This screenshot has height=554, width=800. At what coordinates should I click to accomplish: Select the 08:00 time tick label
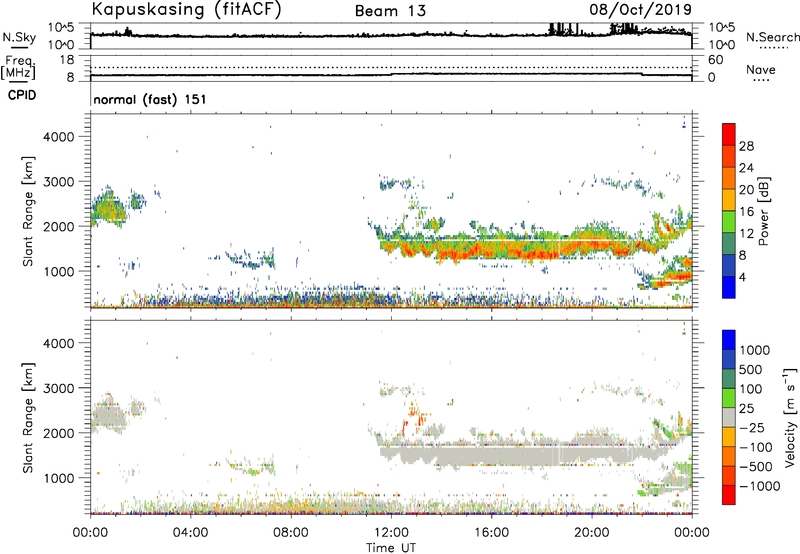point(290,533)
